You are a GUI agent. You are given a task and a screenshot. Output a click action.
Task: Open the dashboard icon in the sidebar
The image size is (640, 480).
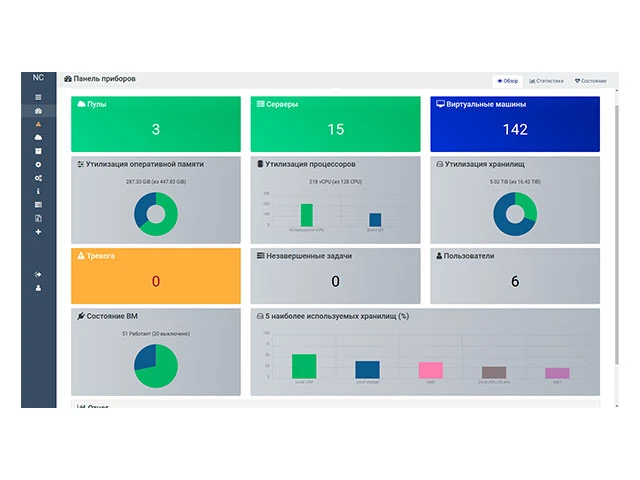pyautogui.click(x=38, y=110)
